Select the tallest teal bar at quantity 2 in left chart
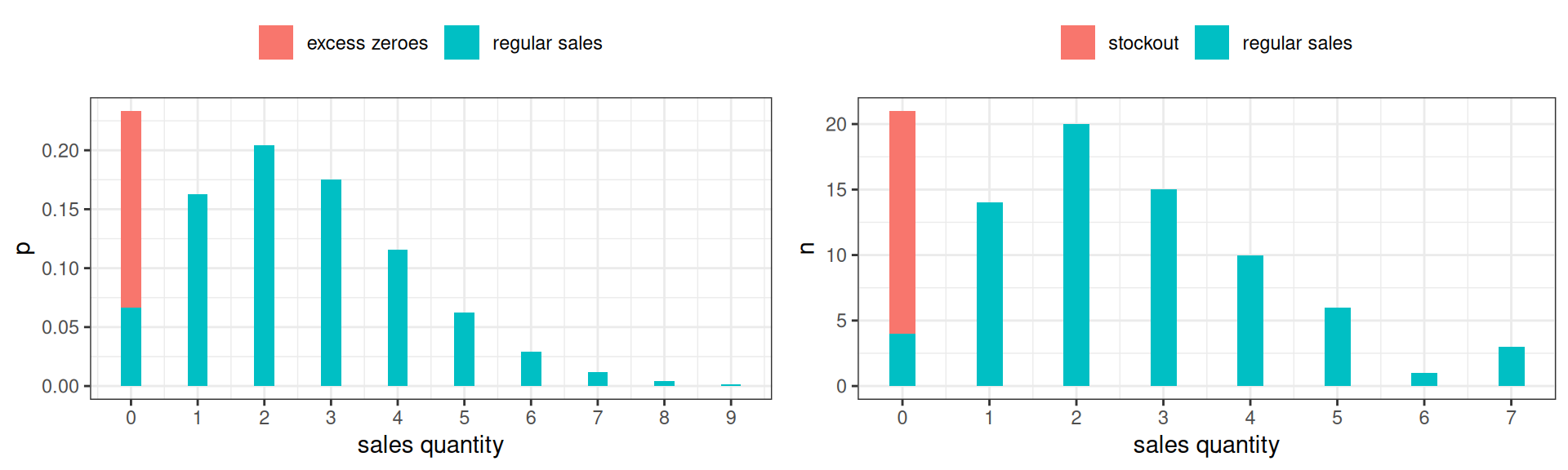This screenshot has height=470, width=1568. pyautogui.click(x=264, y=265)
